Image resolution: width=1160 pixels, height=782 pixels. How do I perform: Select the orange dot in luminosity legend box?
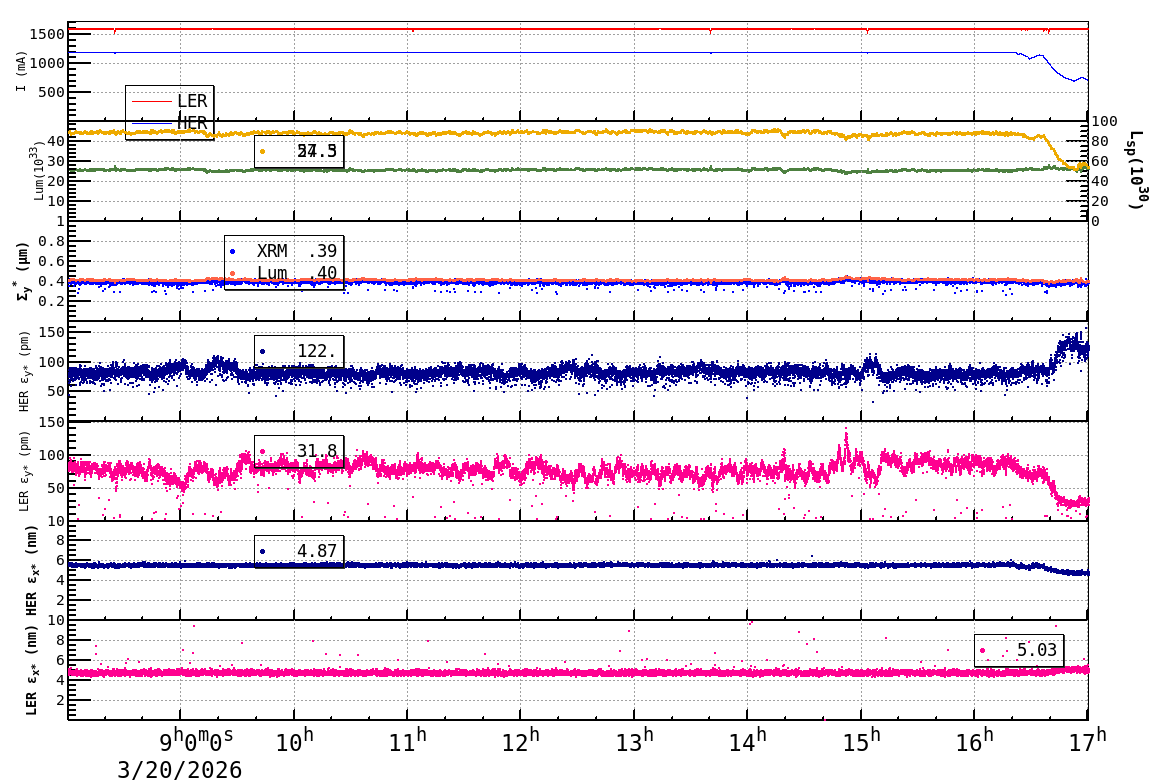coord(263,152)
